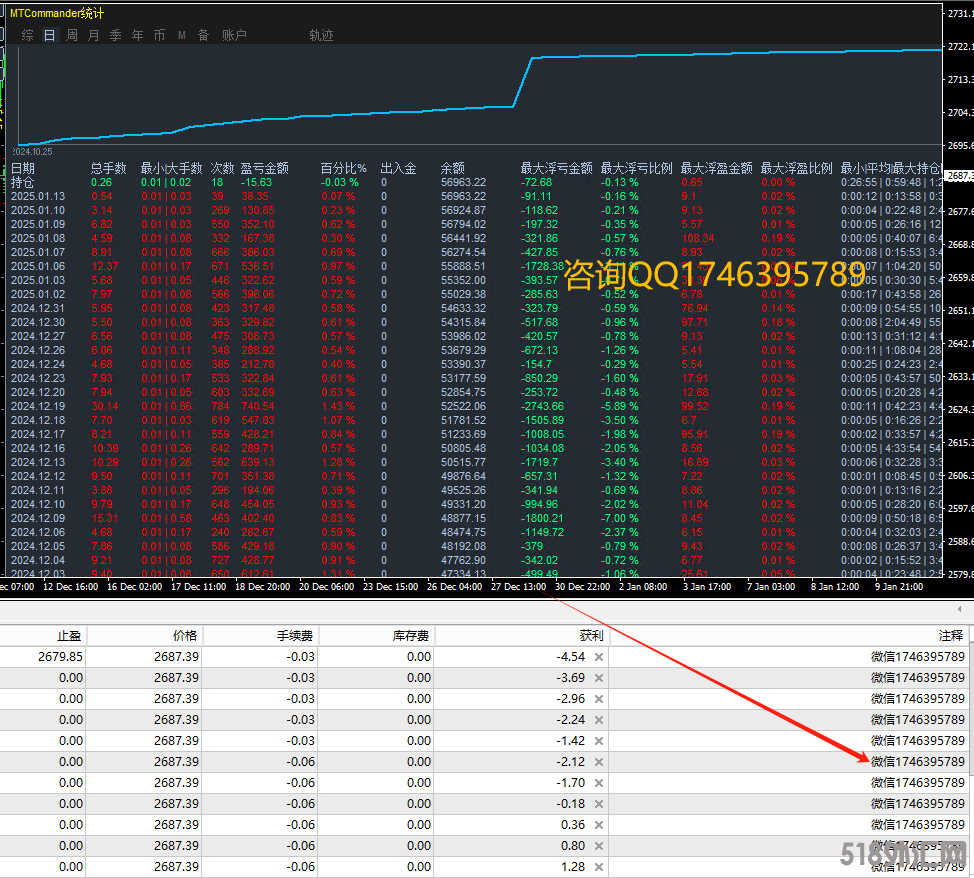Switch to the 季 quarterly tab

click(x=116, y=35)
